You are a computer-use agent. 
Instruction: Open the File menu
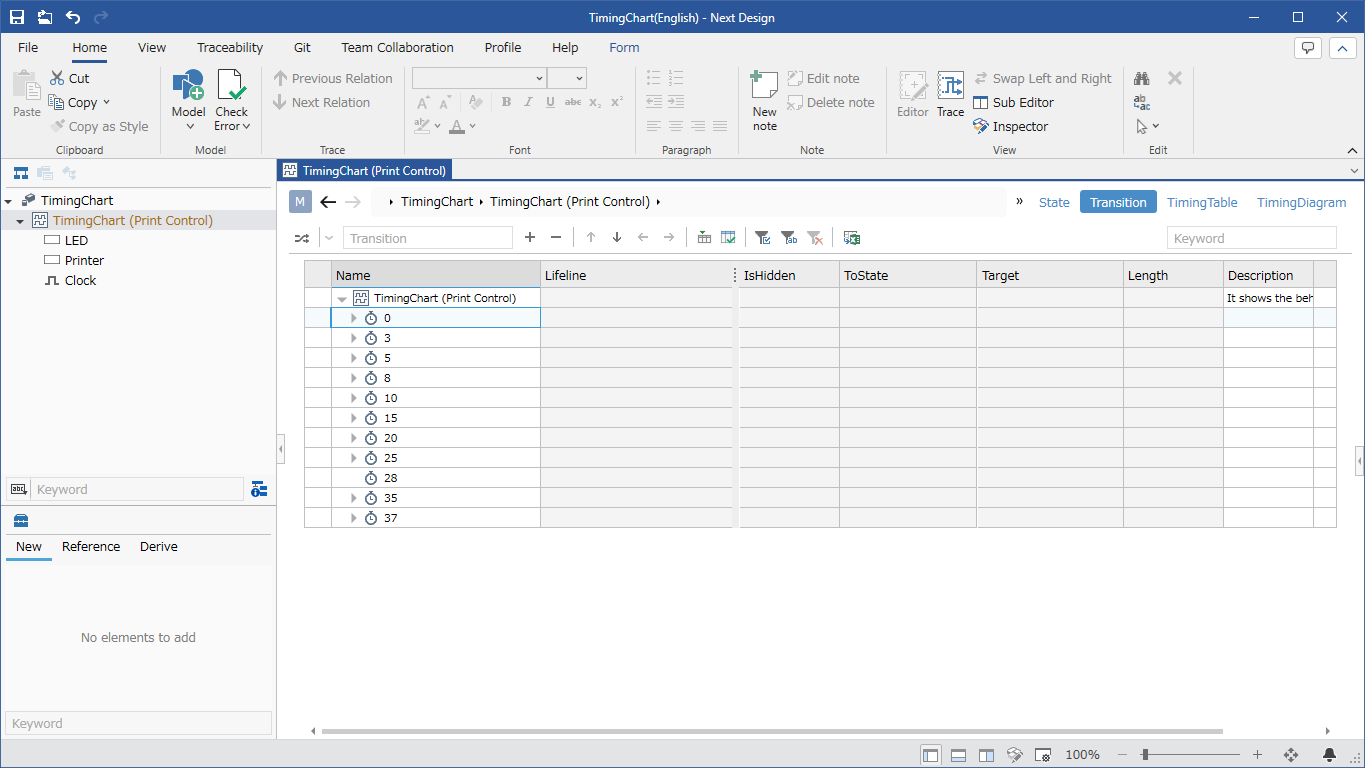tap(28, 47)
